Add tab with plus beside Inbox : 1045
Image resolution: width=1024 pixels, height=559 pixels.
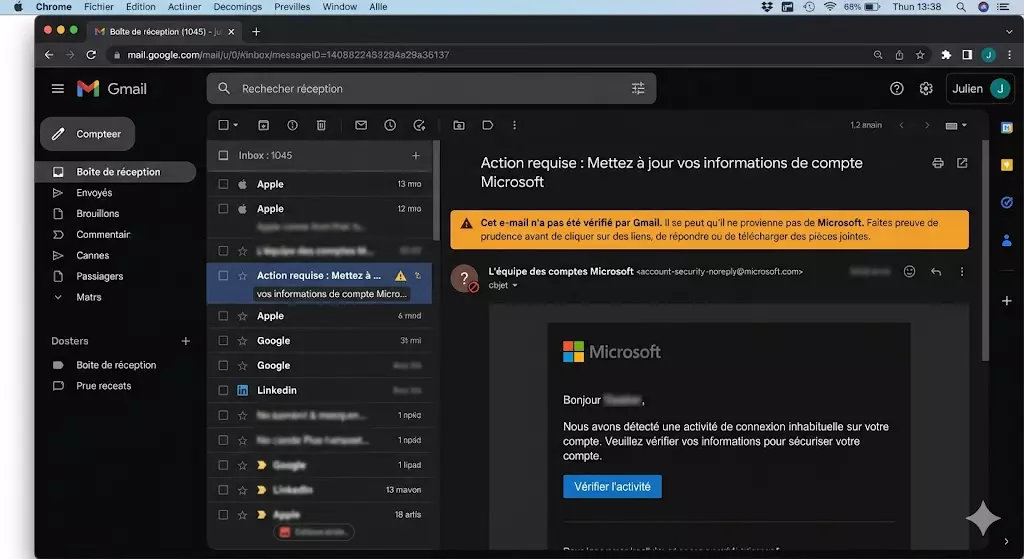pyautogui.click(x=415, y=155)
